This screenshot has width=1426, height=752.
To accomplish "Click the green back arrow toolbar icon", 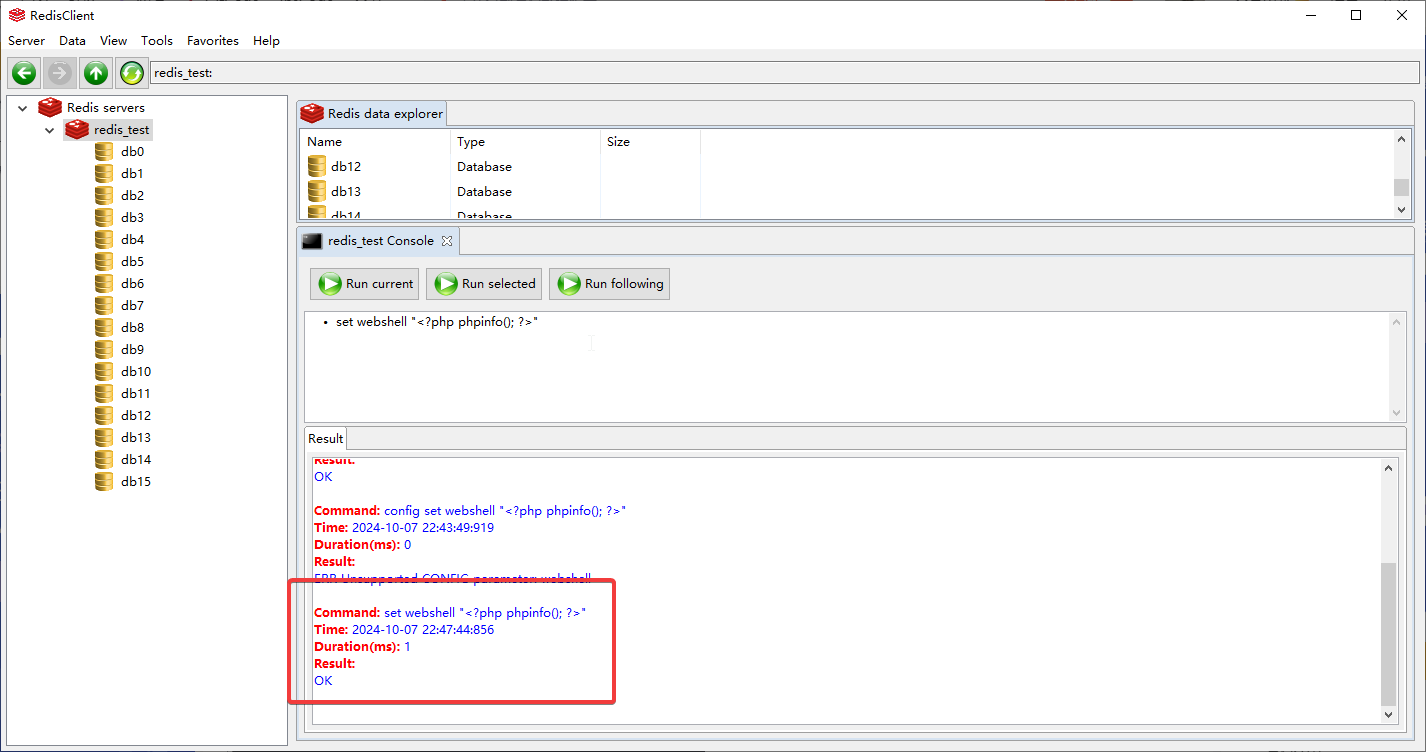I will [x=24, y=73].
